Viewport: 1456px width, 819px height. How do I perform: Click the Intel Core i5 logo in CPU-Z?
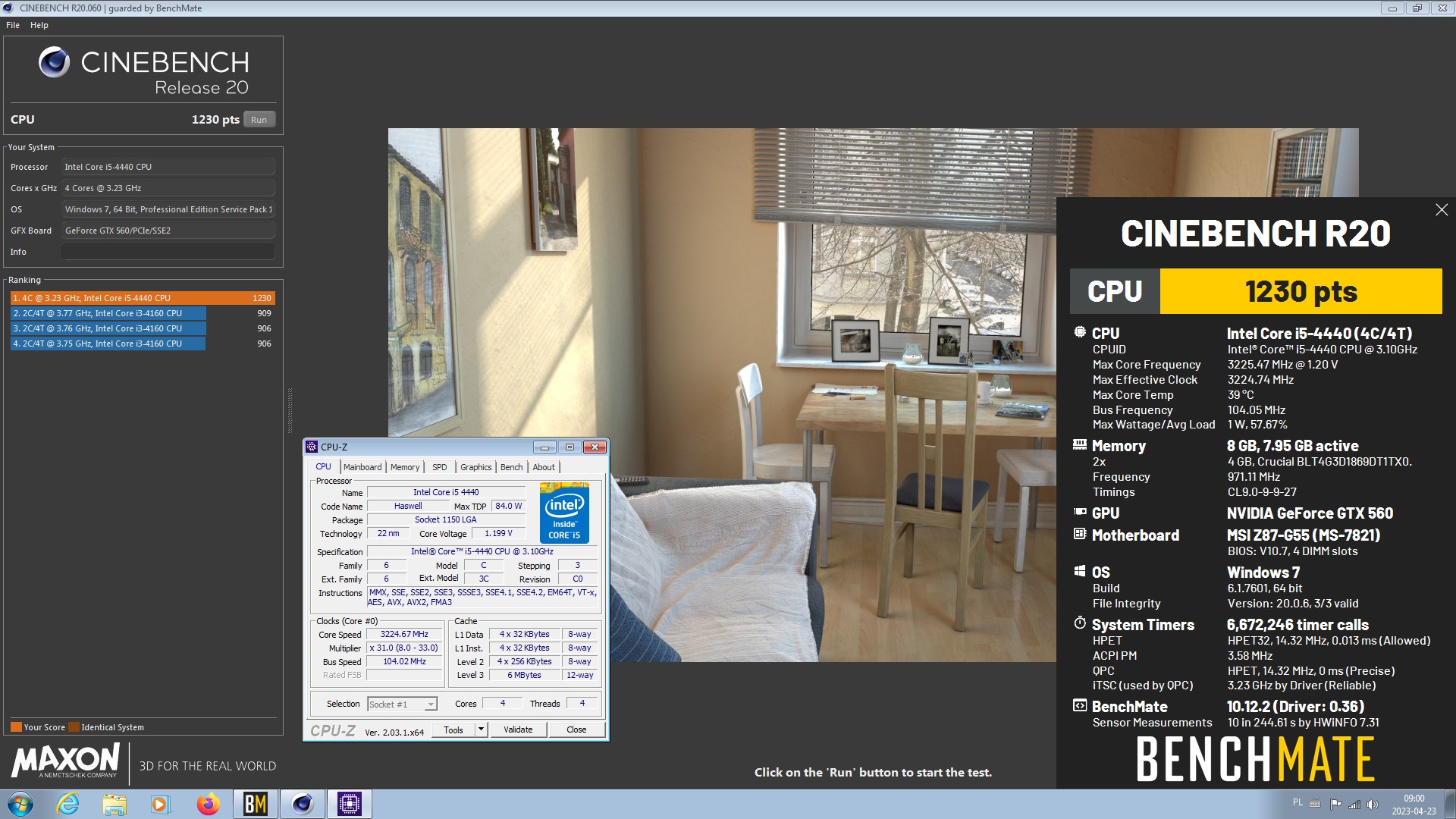click(564, 513)
